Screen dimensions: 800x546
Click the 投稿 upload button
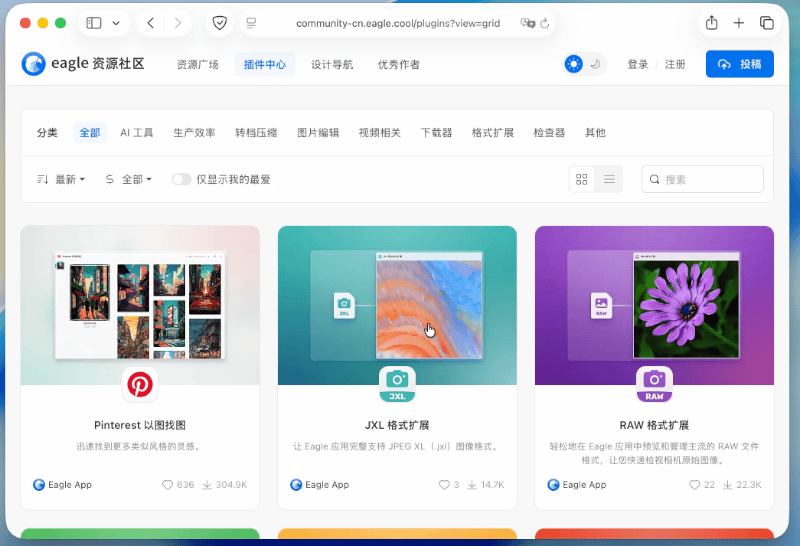(740, 64)
